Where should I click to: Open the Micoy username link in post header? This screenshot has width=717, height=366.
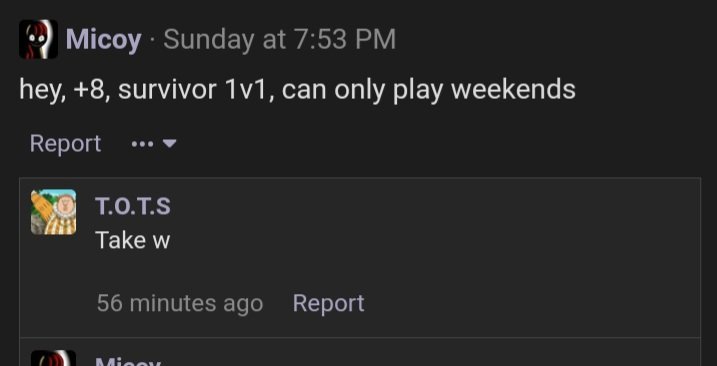click(x=103, y=40)
